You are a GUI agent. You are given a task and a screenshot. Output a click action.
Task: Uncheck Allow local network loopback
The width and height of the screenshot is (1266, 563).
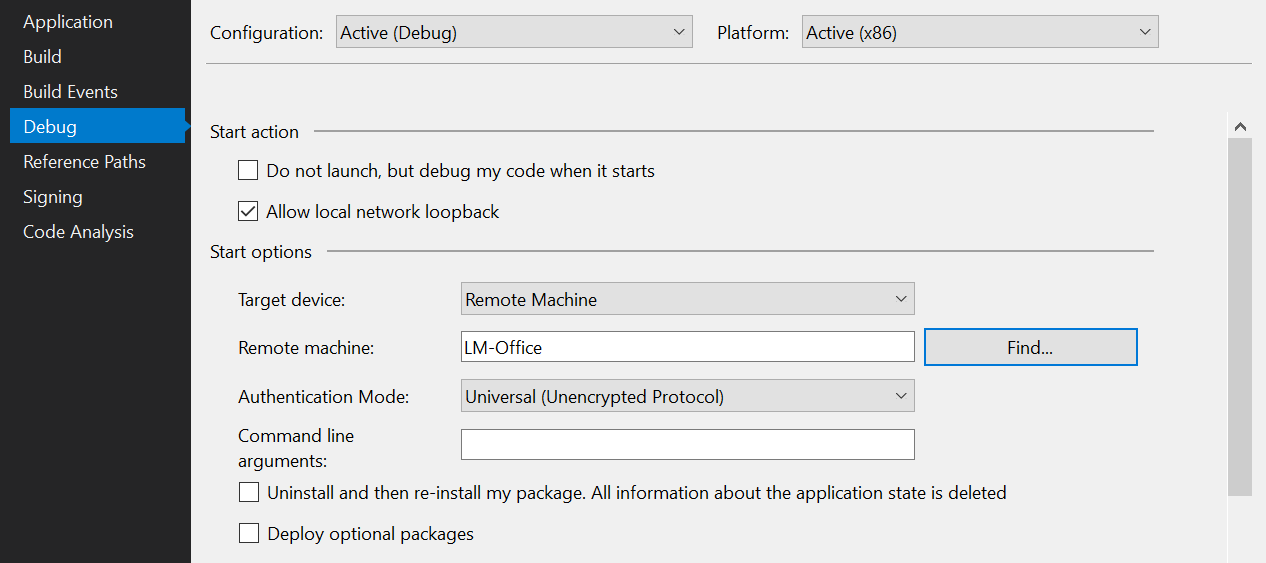[x=248, y=212]
